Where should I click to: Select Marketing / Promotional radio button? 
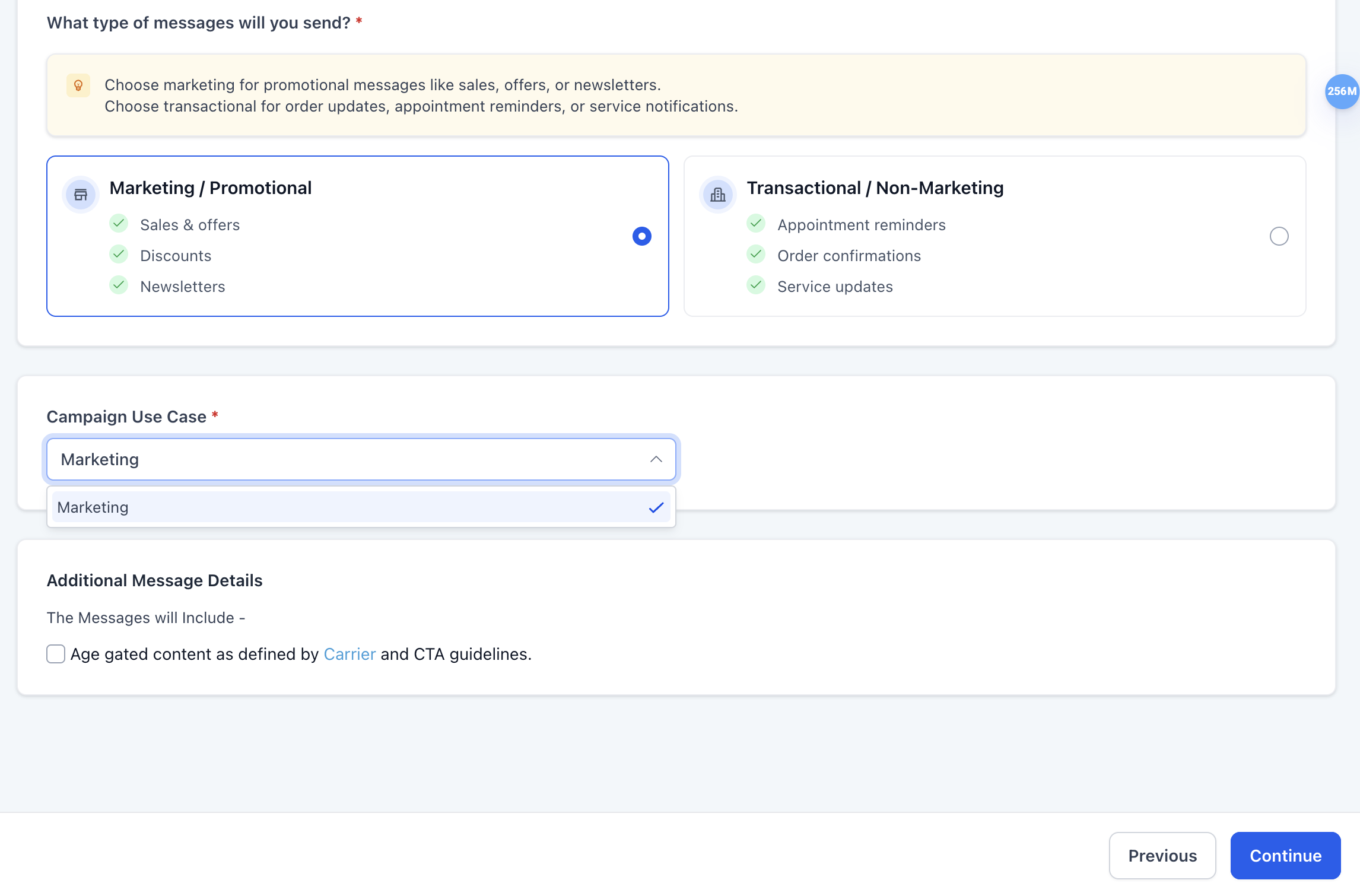pos(642,236)
